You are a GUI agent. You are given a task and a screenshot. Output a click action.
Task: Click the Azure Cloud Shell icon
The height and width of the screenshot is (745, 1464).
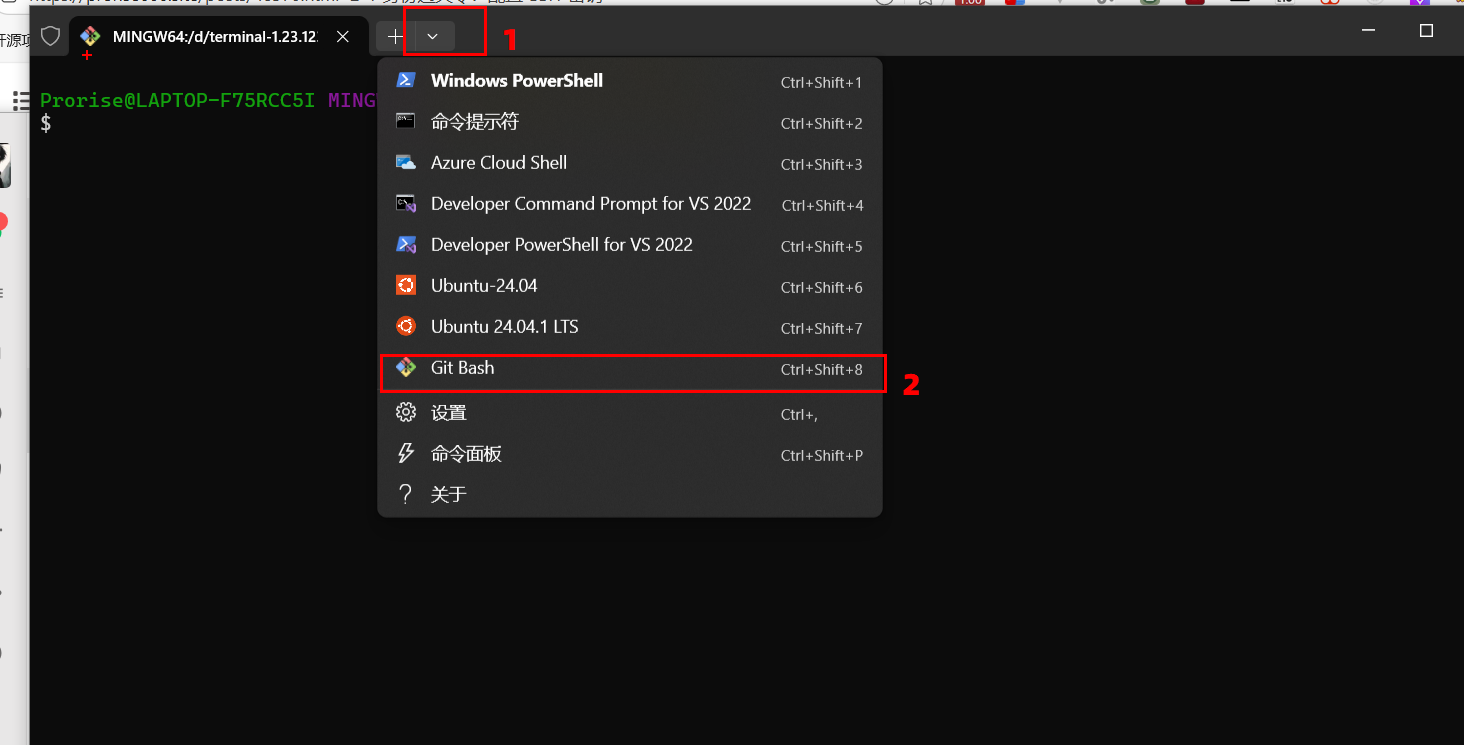coord(406,163)
